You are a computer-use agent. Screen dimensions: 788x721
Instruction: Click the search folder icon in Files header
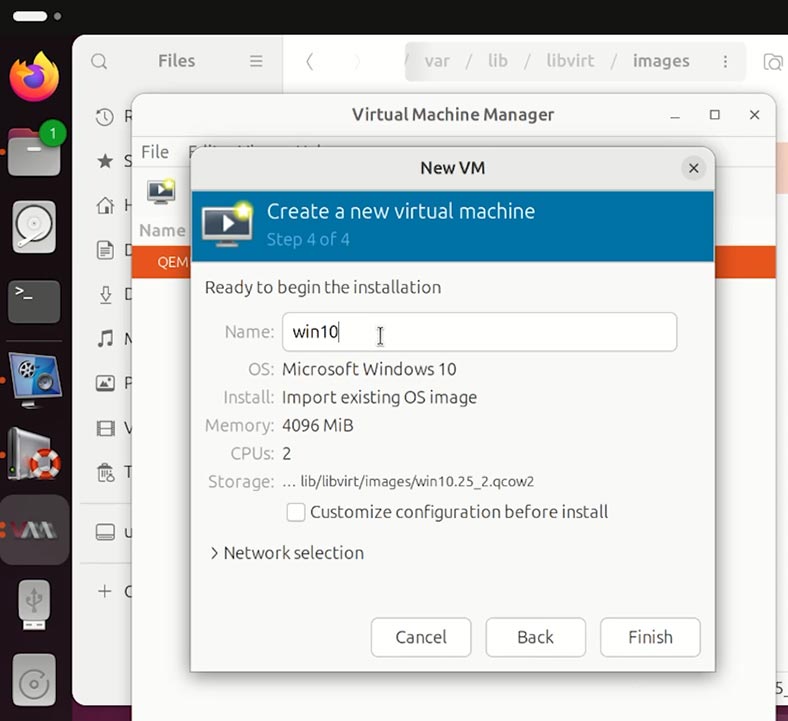773,62
